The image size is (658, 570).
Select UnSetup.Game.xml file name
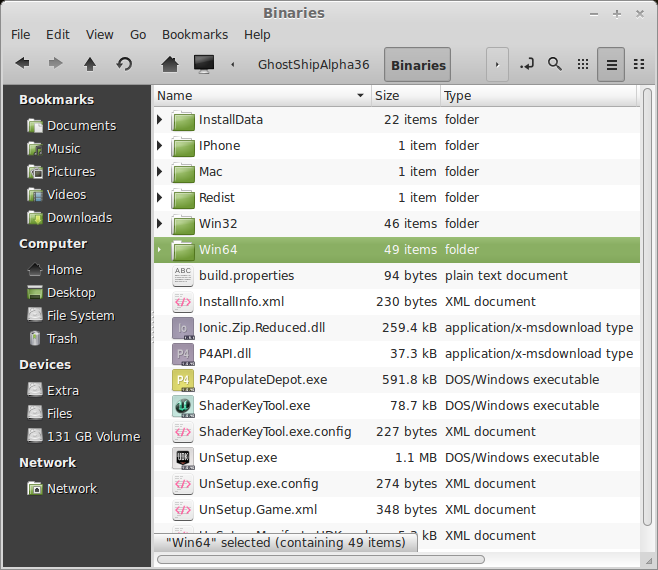pyautogui.click(x=258, y=510)
